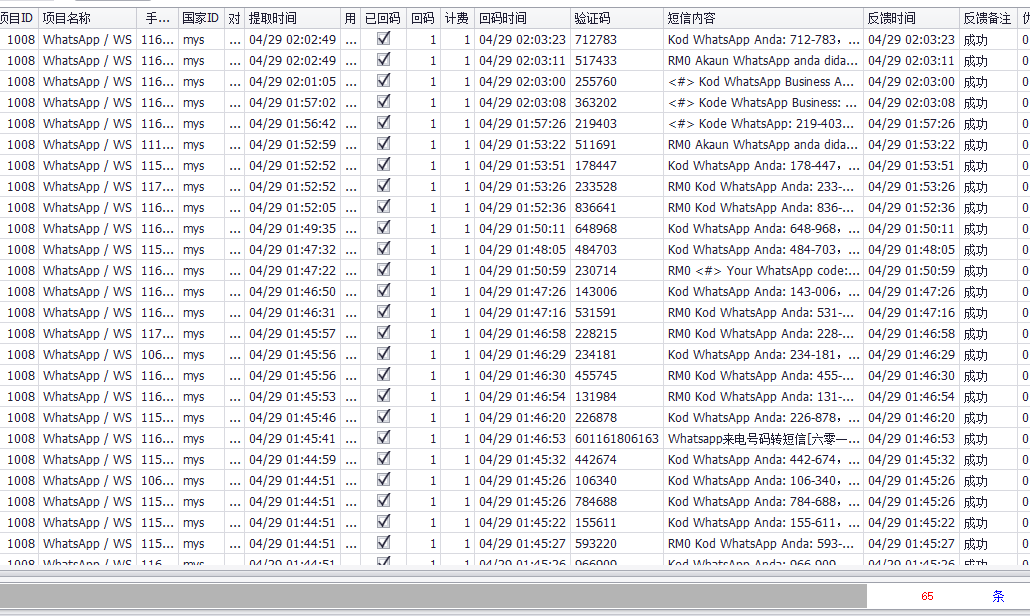Select verification code 226878 cell
The image size is (1030, 616).
click(x=617, y=418)
